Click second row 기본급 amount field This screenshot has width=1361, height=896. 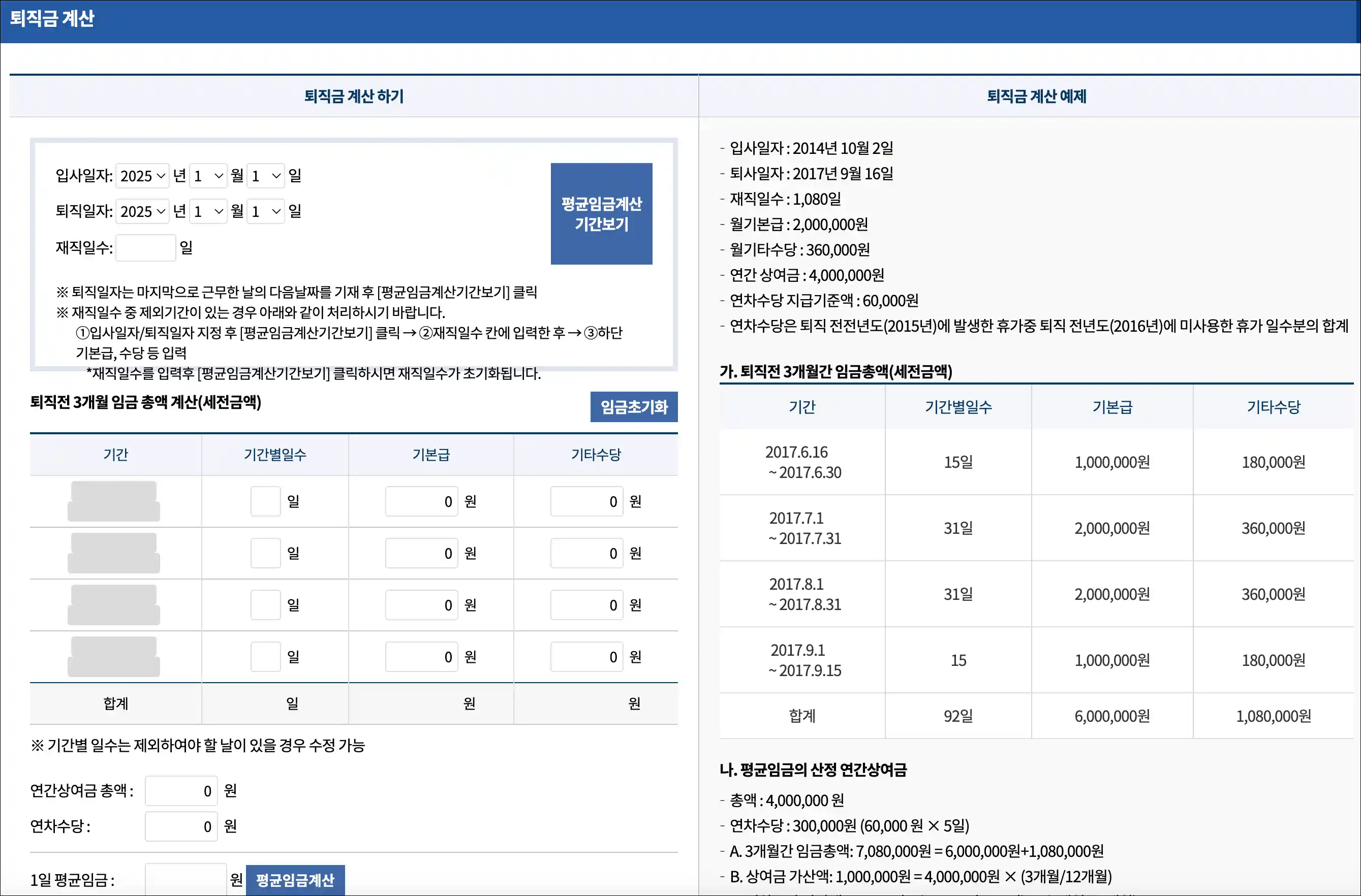pyautogui.click(x=421, y=553)
